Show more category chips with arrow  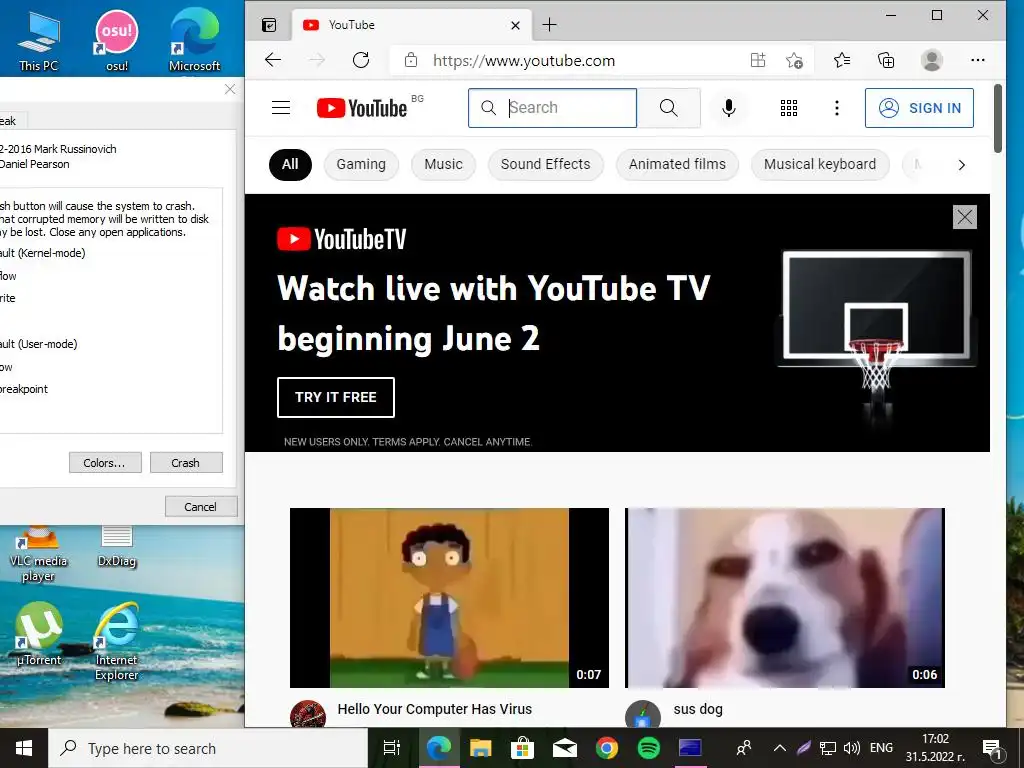[x=961, y=165]
